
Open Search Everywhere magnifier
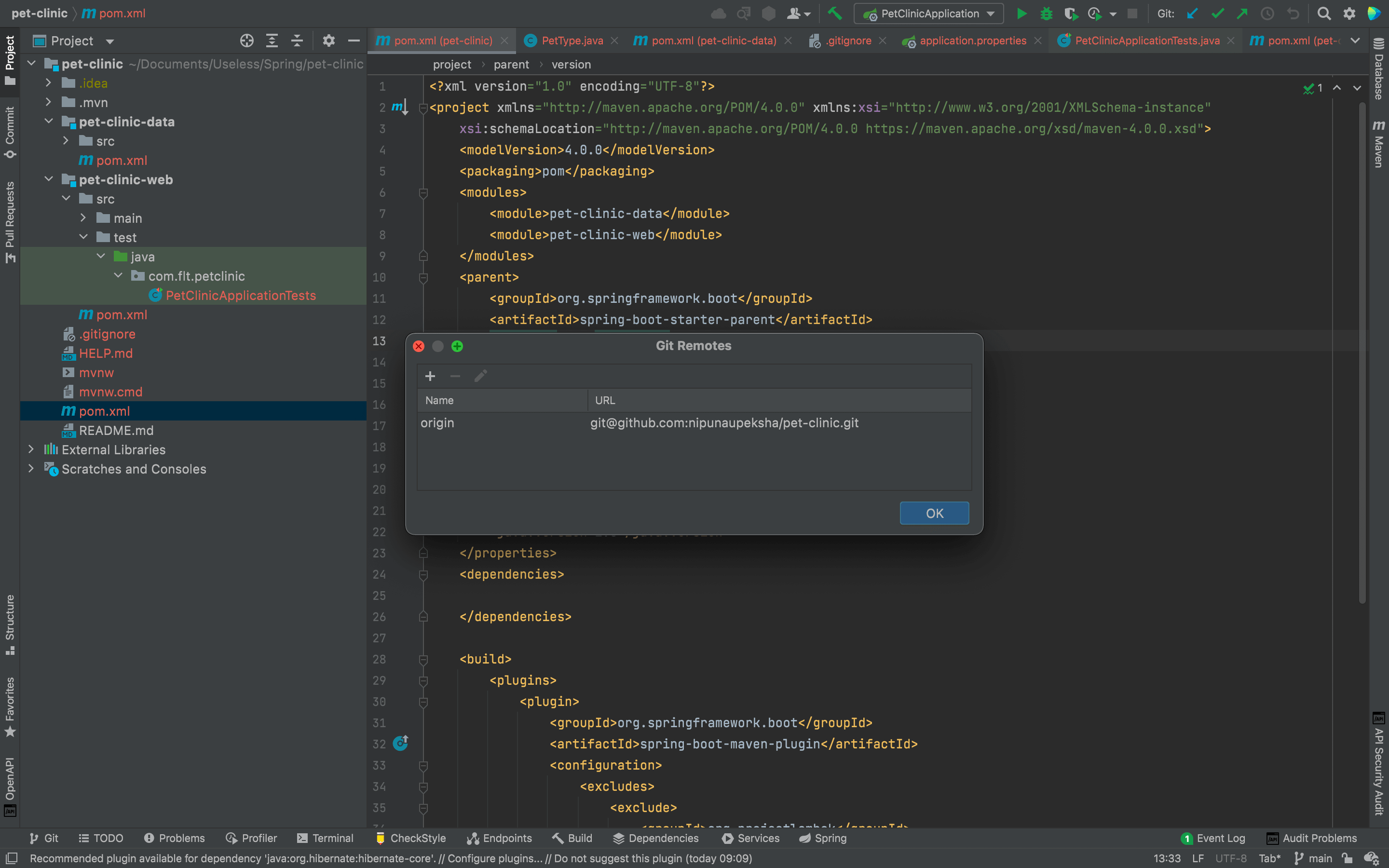pyautogui.click(x=1324, y=14)
